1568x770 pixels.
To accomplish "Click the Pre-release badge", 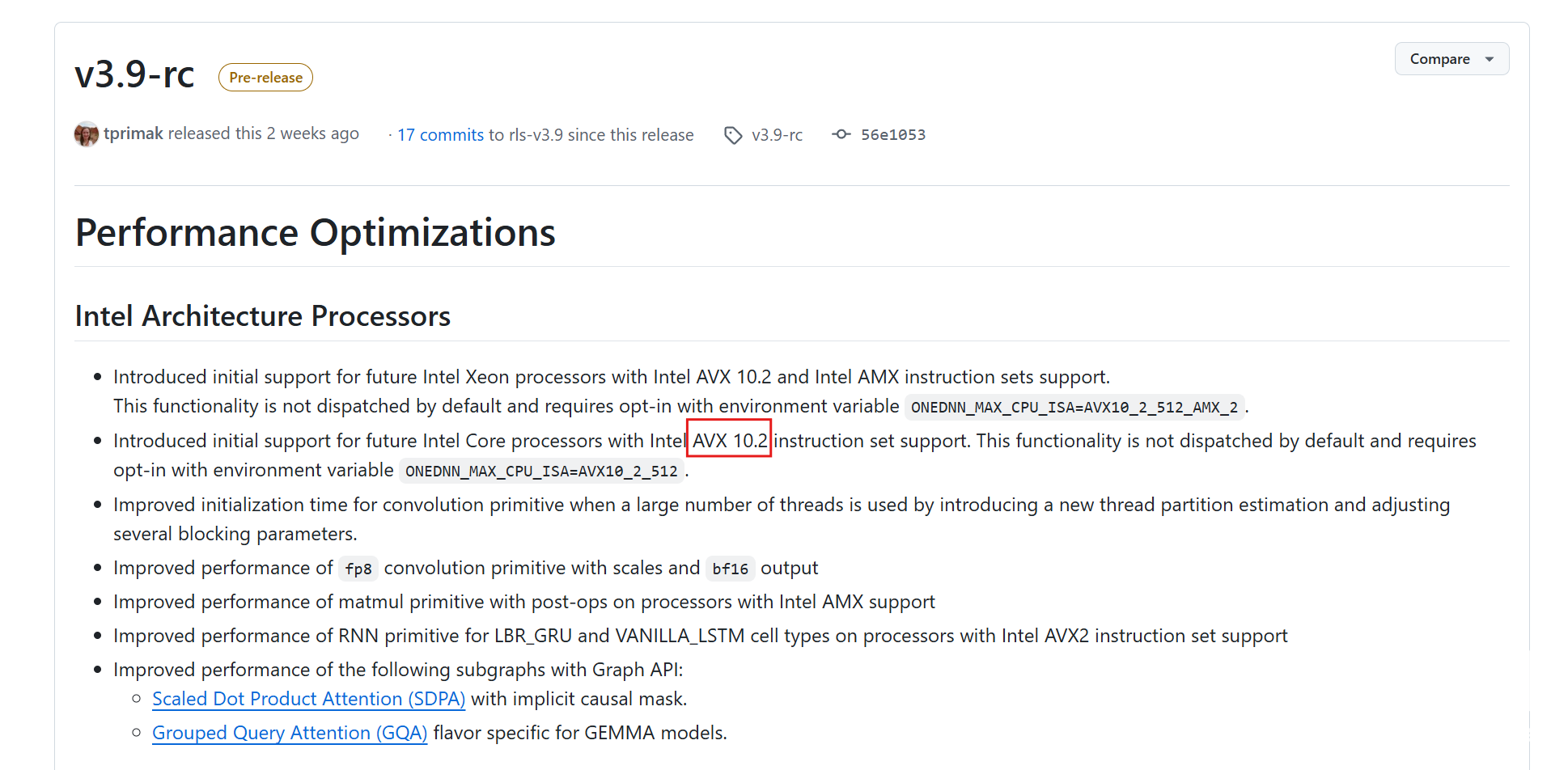I will click(x=265, y=78).
